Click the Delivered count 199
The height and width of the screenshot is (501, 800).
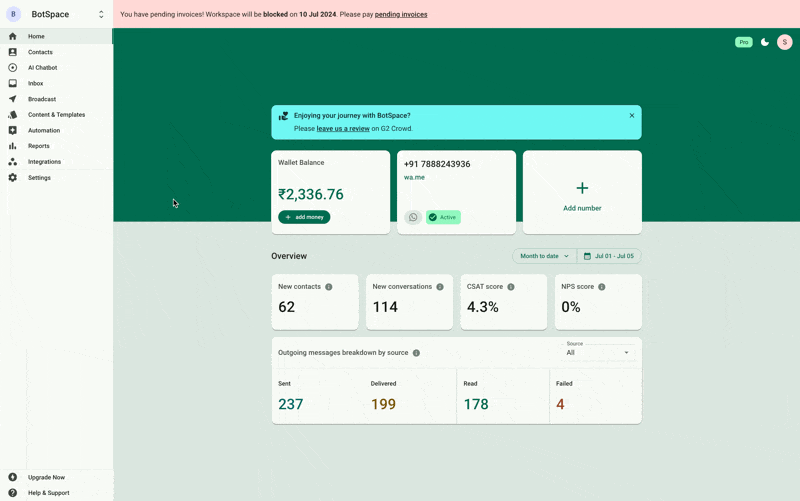pyautogui.click(x=384, y=404)
